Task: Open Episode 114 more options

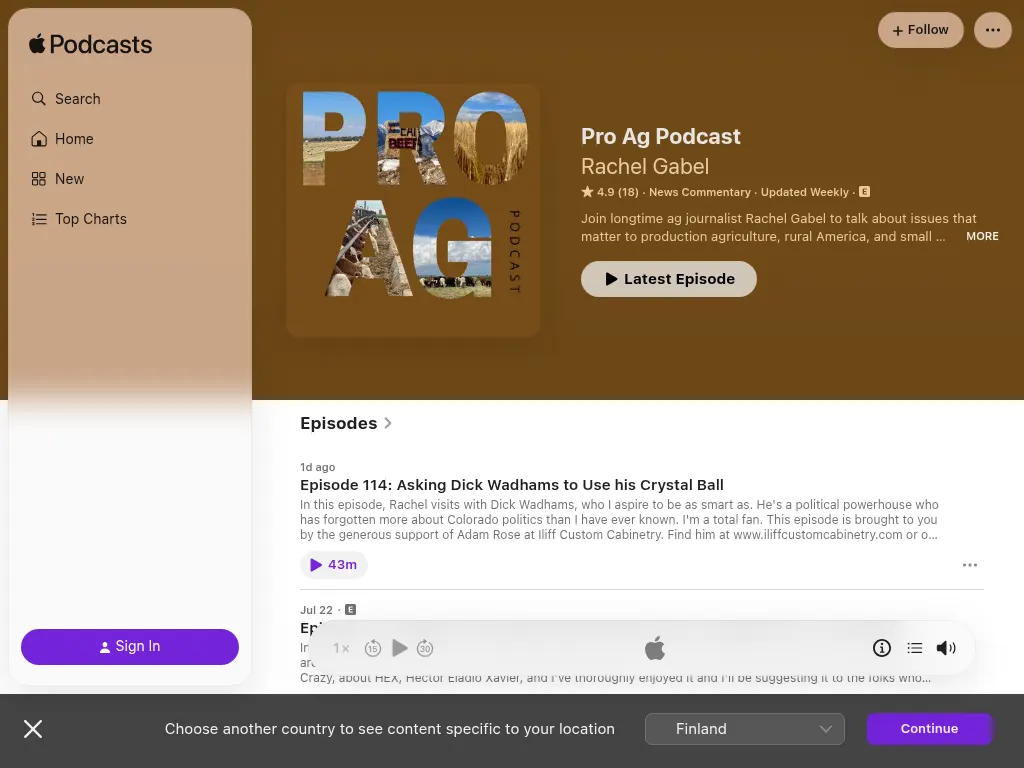Action: click(x=970, y=565)
